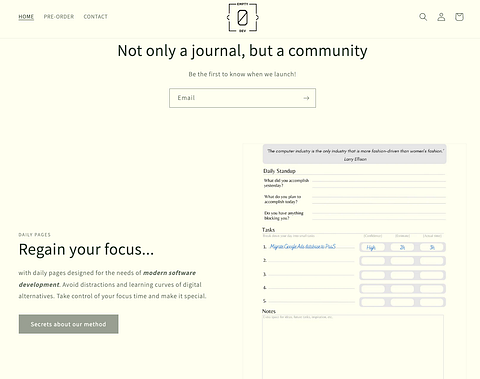Open the Contact menu item
This screenshot has width=480, height=379.
click(x=96, y=17)
